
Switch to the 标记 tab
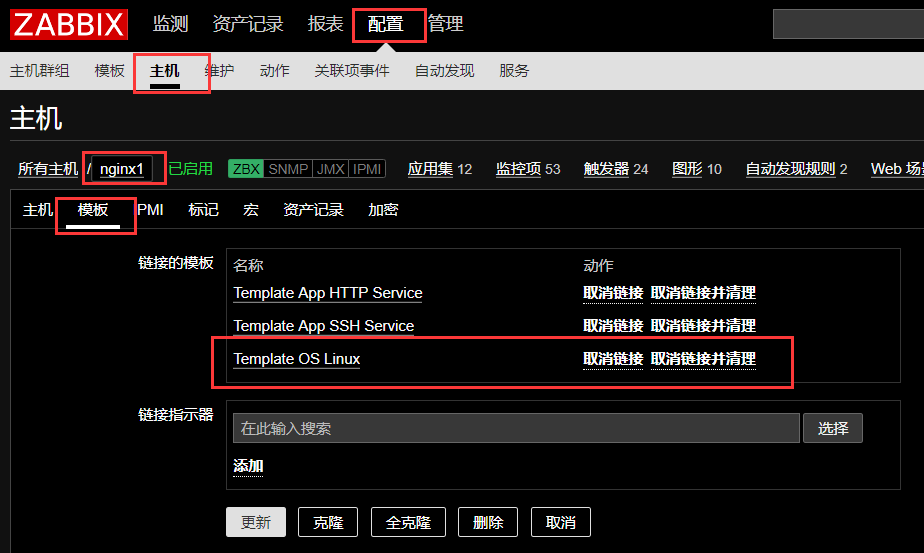tap(203, 210)
